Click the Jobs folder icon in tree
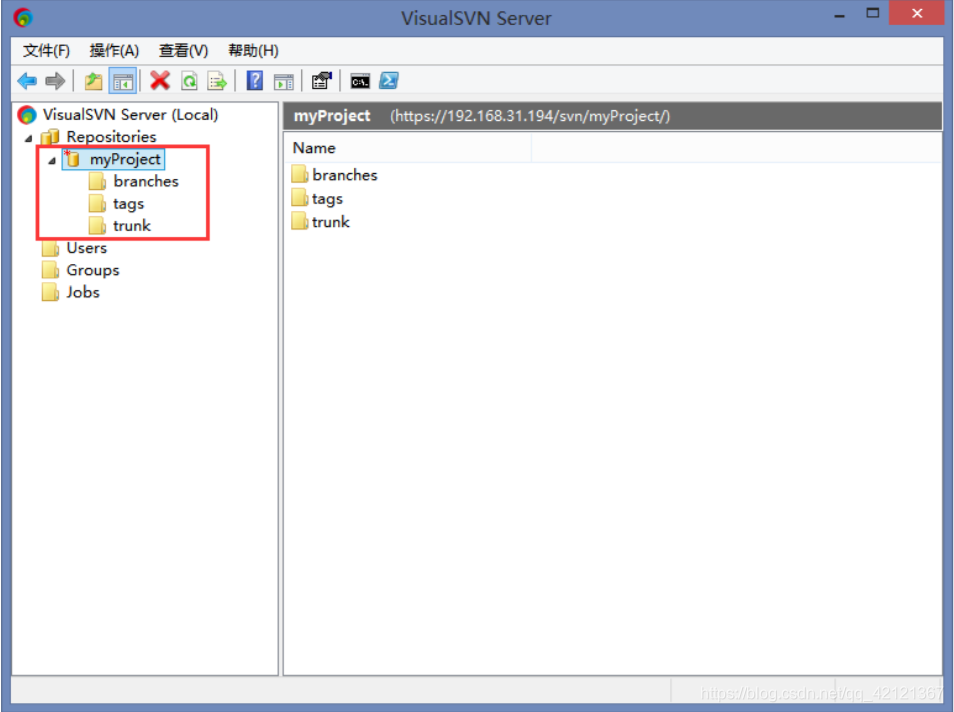Screen dimensions: 954x712 50,292
